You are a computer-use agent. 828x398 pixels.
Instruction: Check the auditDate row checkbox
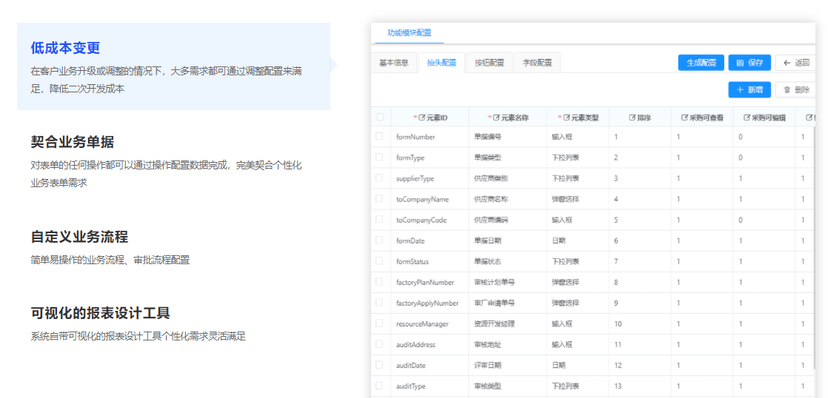click(379, 365)
